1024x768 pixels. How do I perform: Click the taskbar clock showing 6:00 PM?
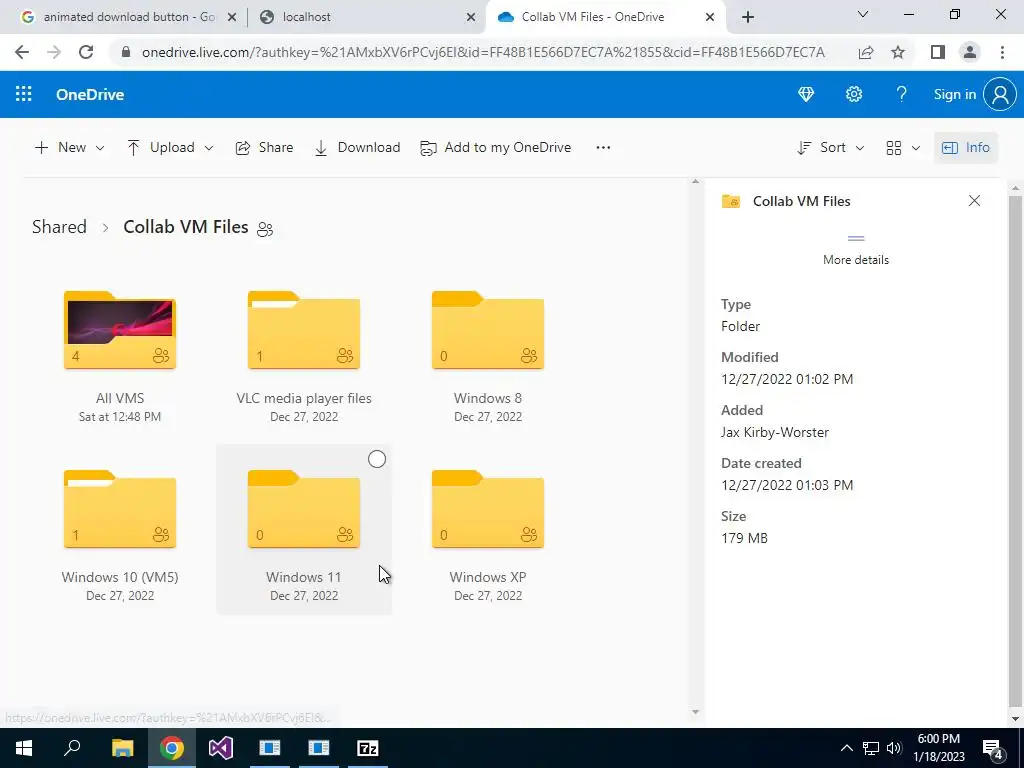pyautogui.click(x=938, y=748)
